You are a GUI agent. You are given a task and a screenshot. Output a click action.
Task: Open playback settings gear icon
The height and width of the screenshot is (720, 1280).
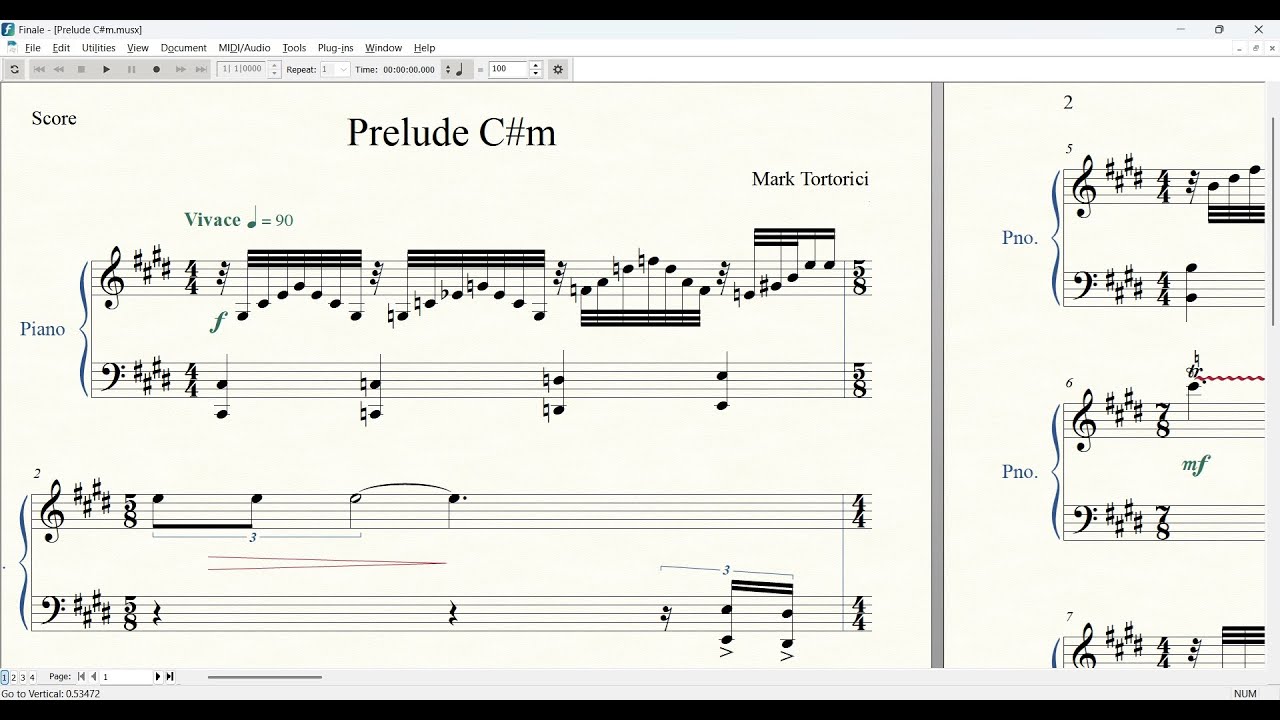point(558,69)
